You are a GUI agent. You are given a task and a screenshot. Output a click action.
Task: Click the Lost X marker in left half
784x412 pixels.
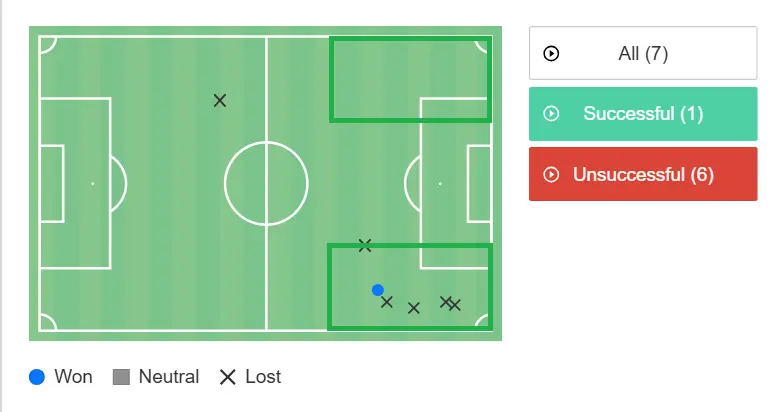point(220,100)
